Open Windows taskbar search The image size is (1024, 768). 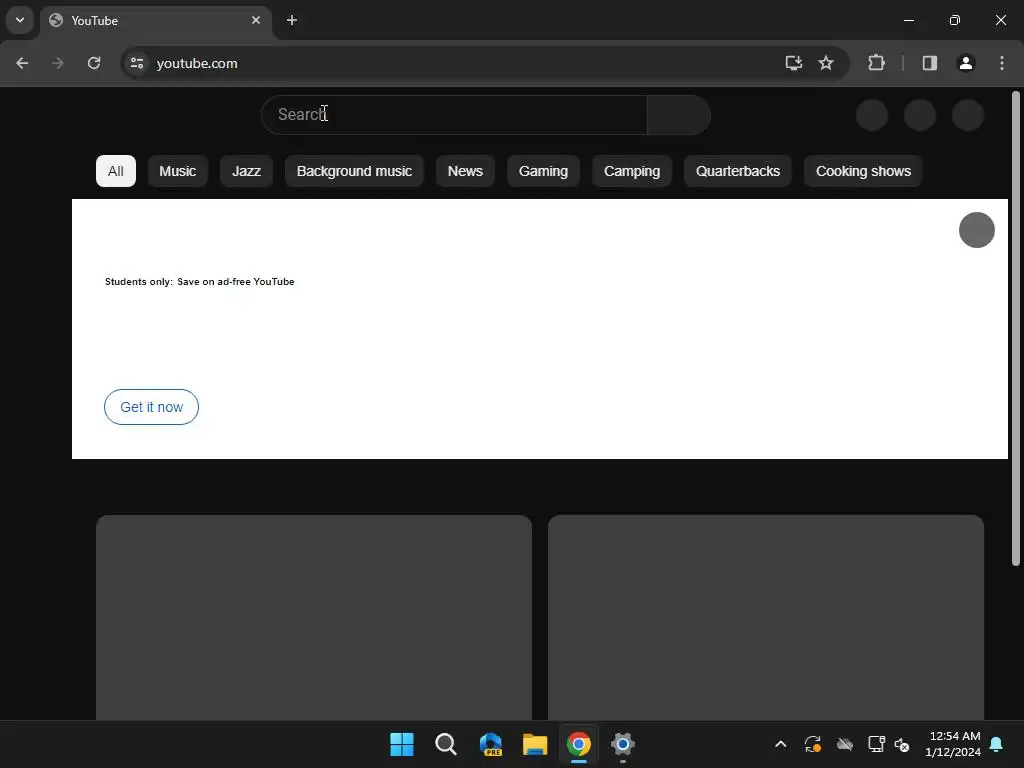tap(446, 744)
